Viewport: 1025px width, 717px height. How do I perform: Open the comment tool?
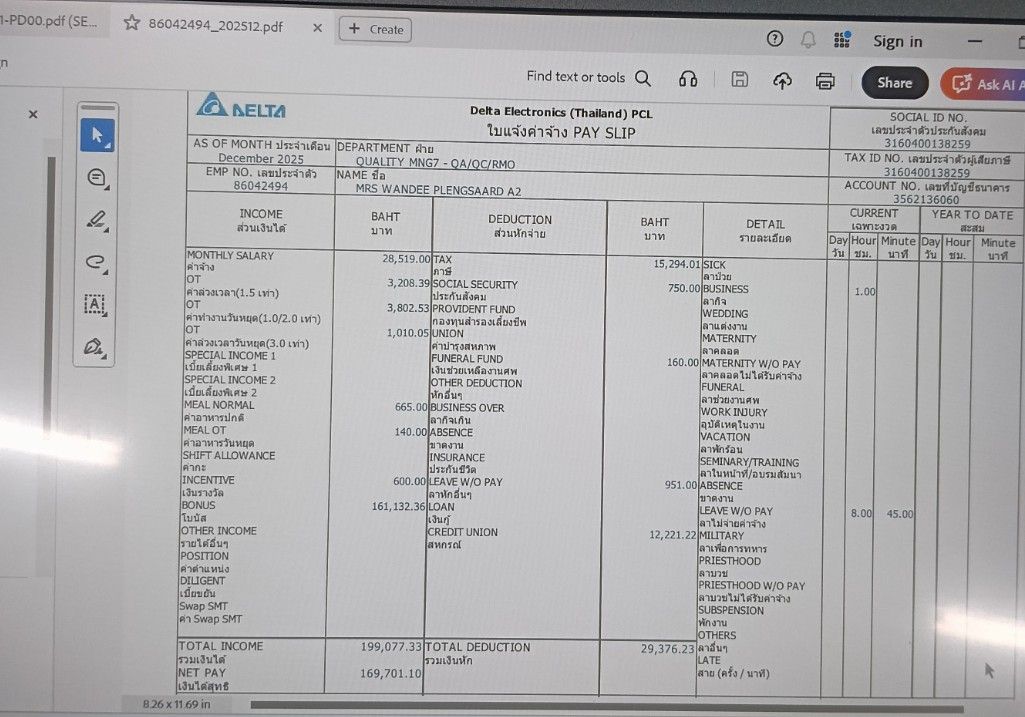point(97,178)
